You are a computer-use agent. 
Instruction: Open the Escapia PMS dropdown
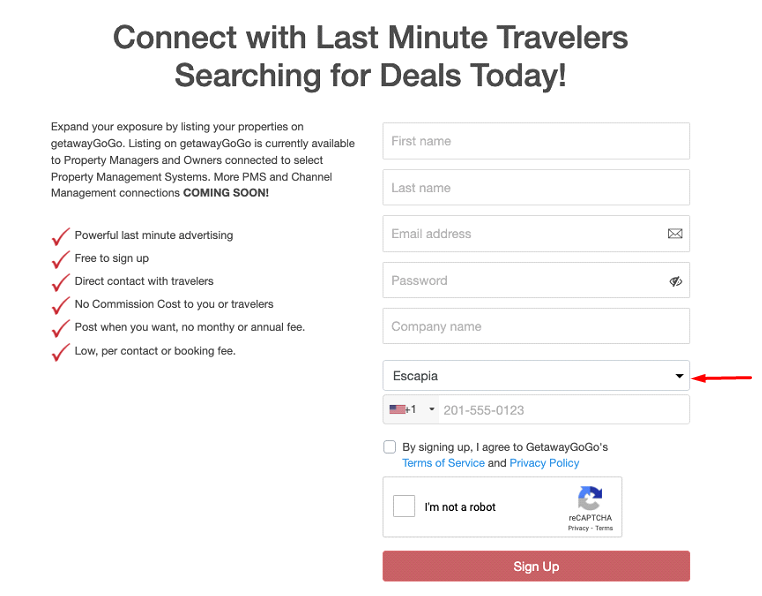536,375
